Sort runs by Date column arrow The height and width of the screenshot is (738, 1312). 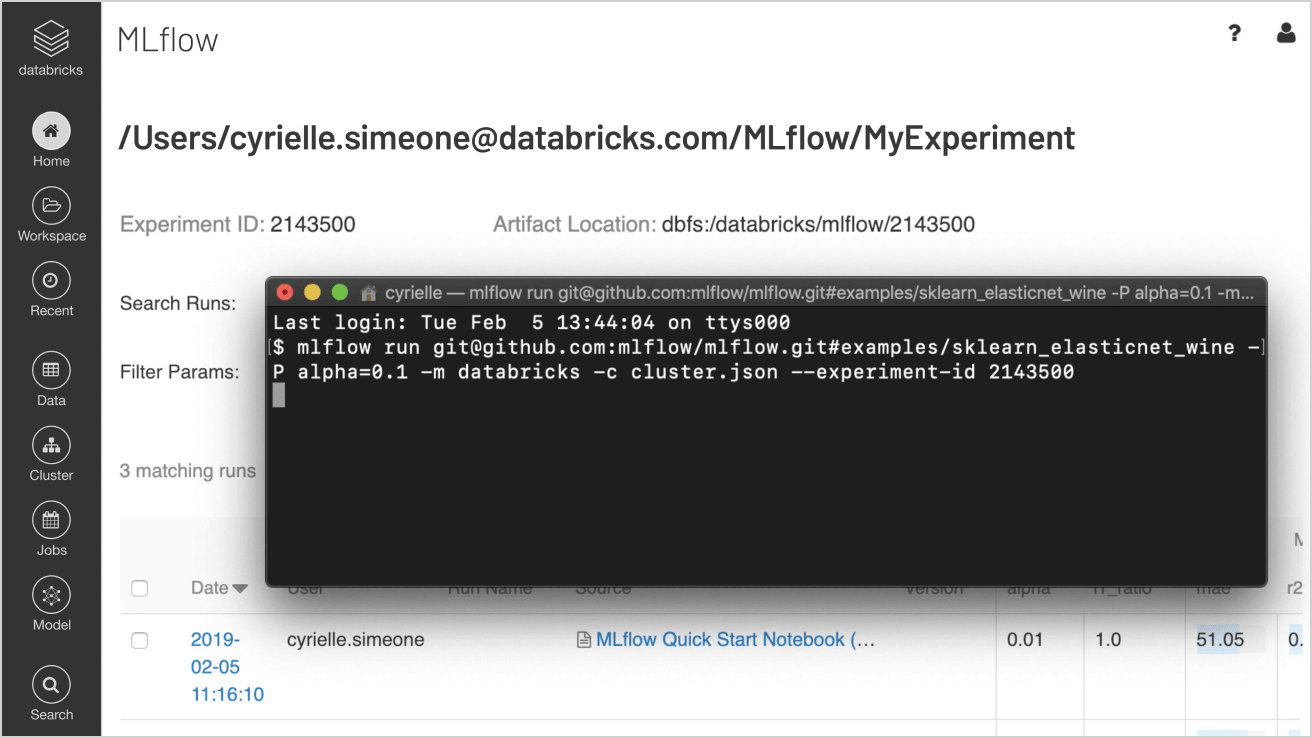[240, 589]
